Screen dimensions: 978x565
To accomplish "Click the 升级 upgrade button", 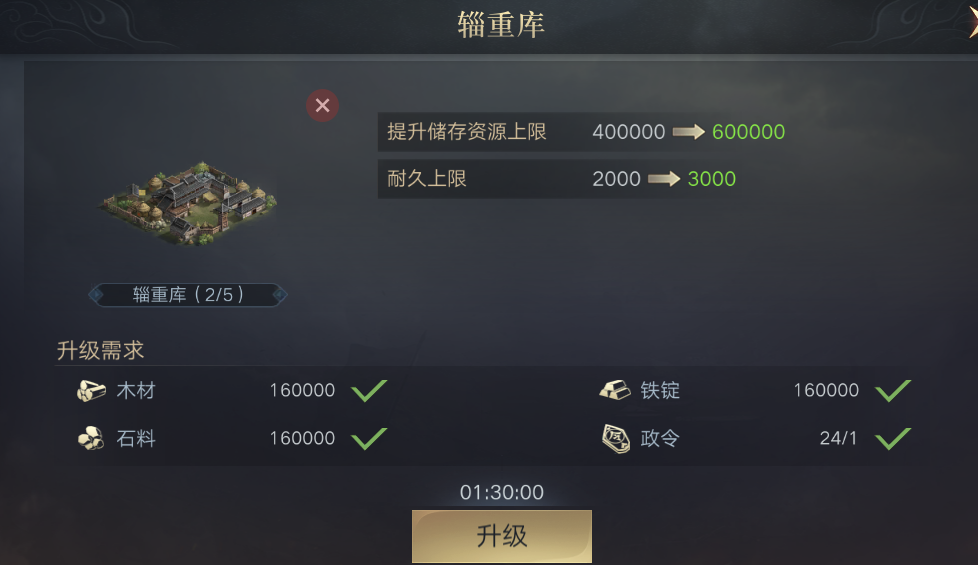I will coord(501,536).
